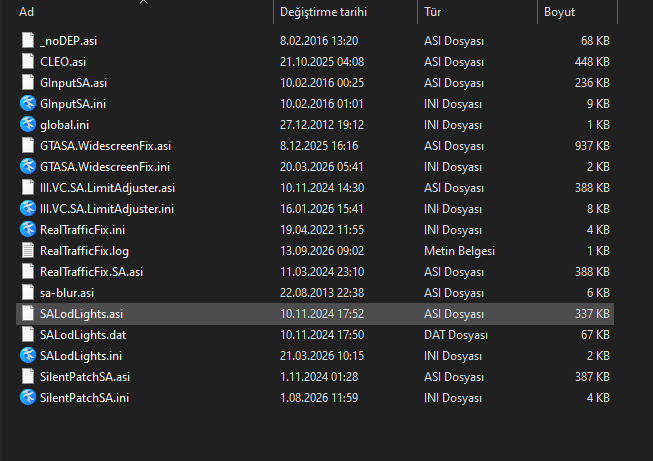Click the 448 KB size cell

(x=592, y=62)
